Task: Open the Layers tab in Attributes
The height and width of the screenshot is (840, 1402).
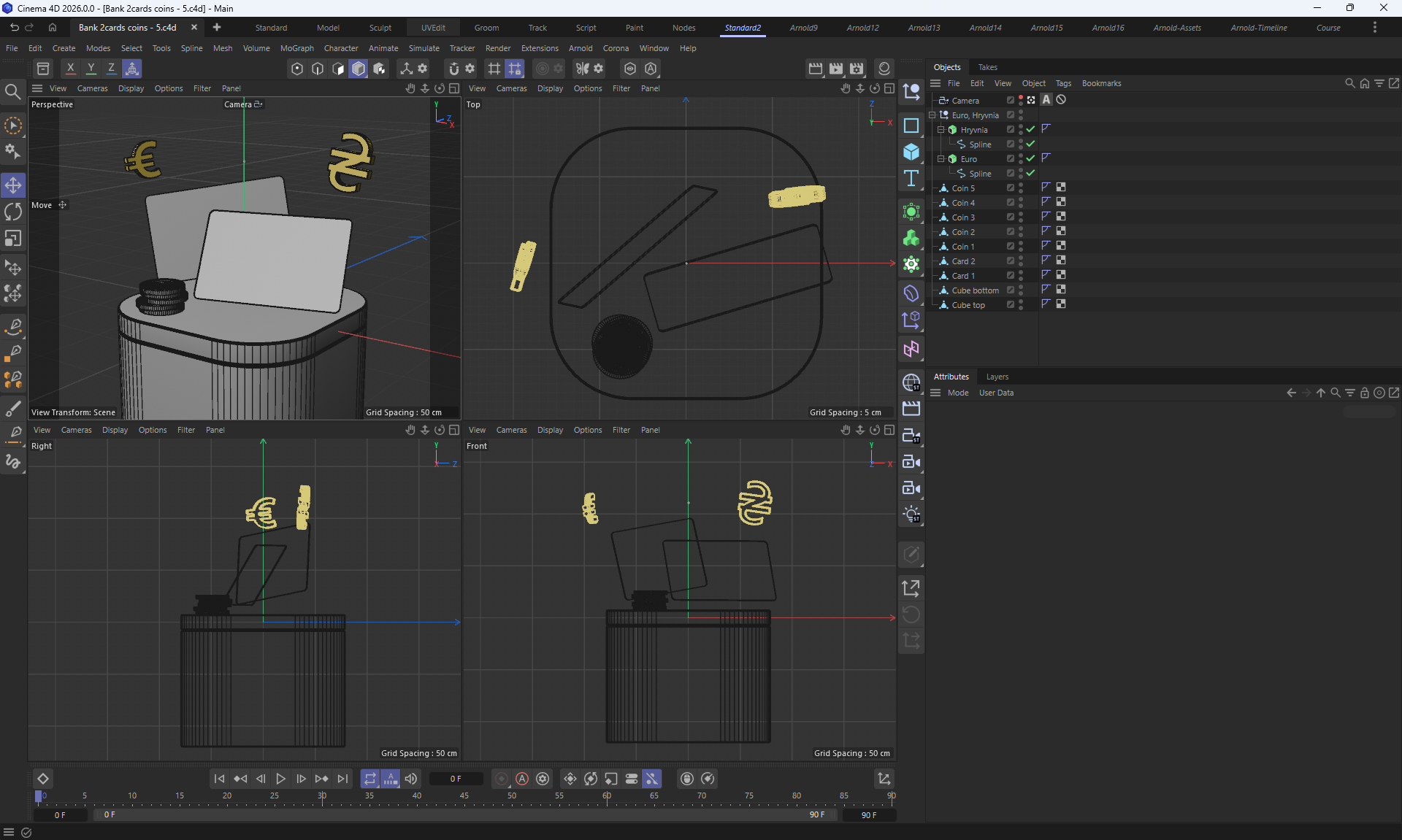Action: (x=997, y=377)
